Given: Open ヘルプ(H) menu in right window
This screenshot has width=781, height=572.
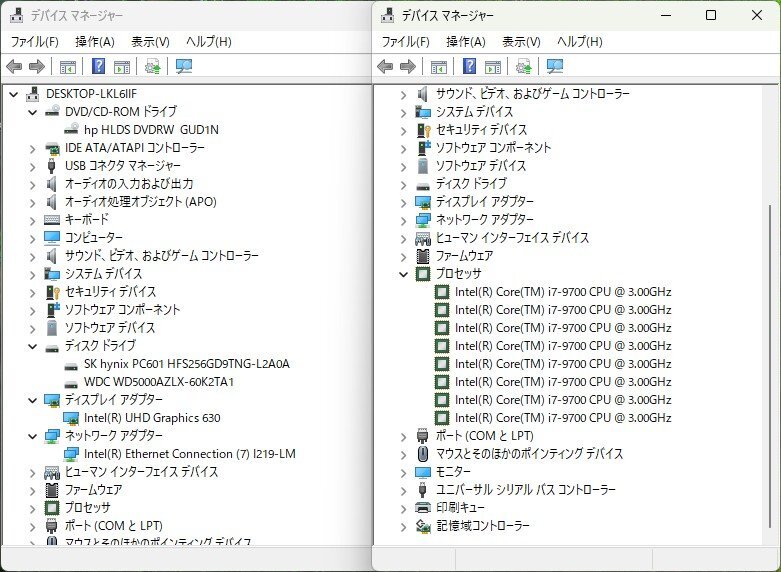Looking at the screenshot, I should click(x=580, y=42).
